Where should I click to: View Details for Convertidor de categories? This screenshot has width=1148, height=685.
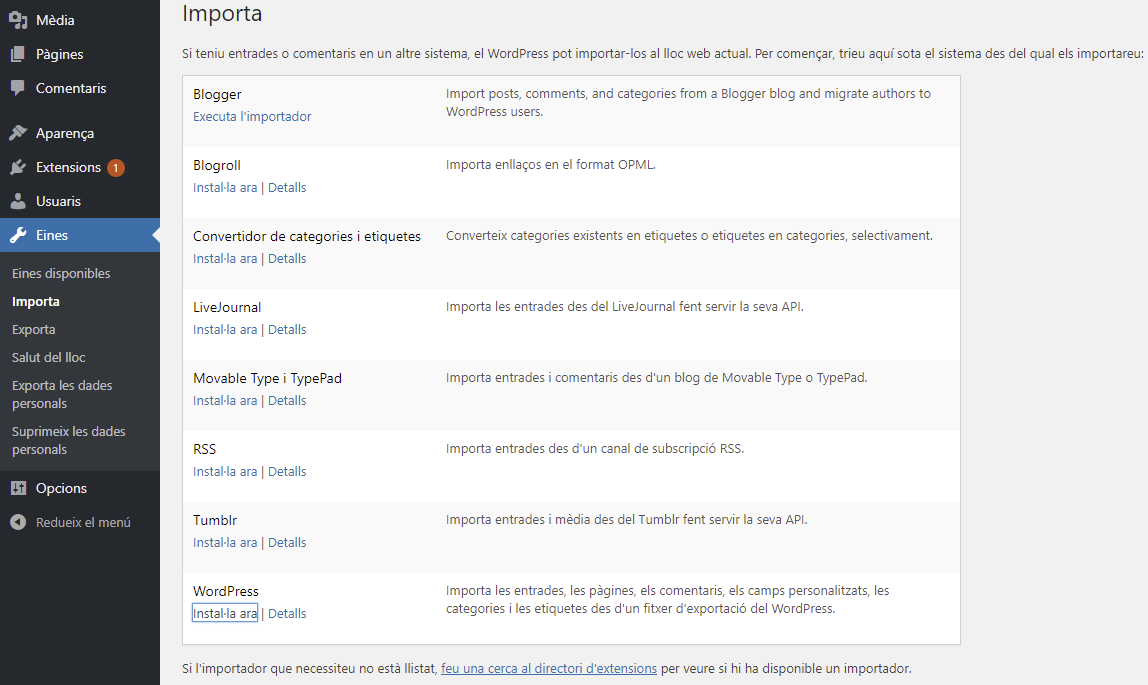click(287, 258)
